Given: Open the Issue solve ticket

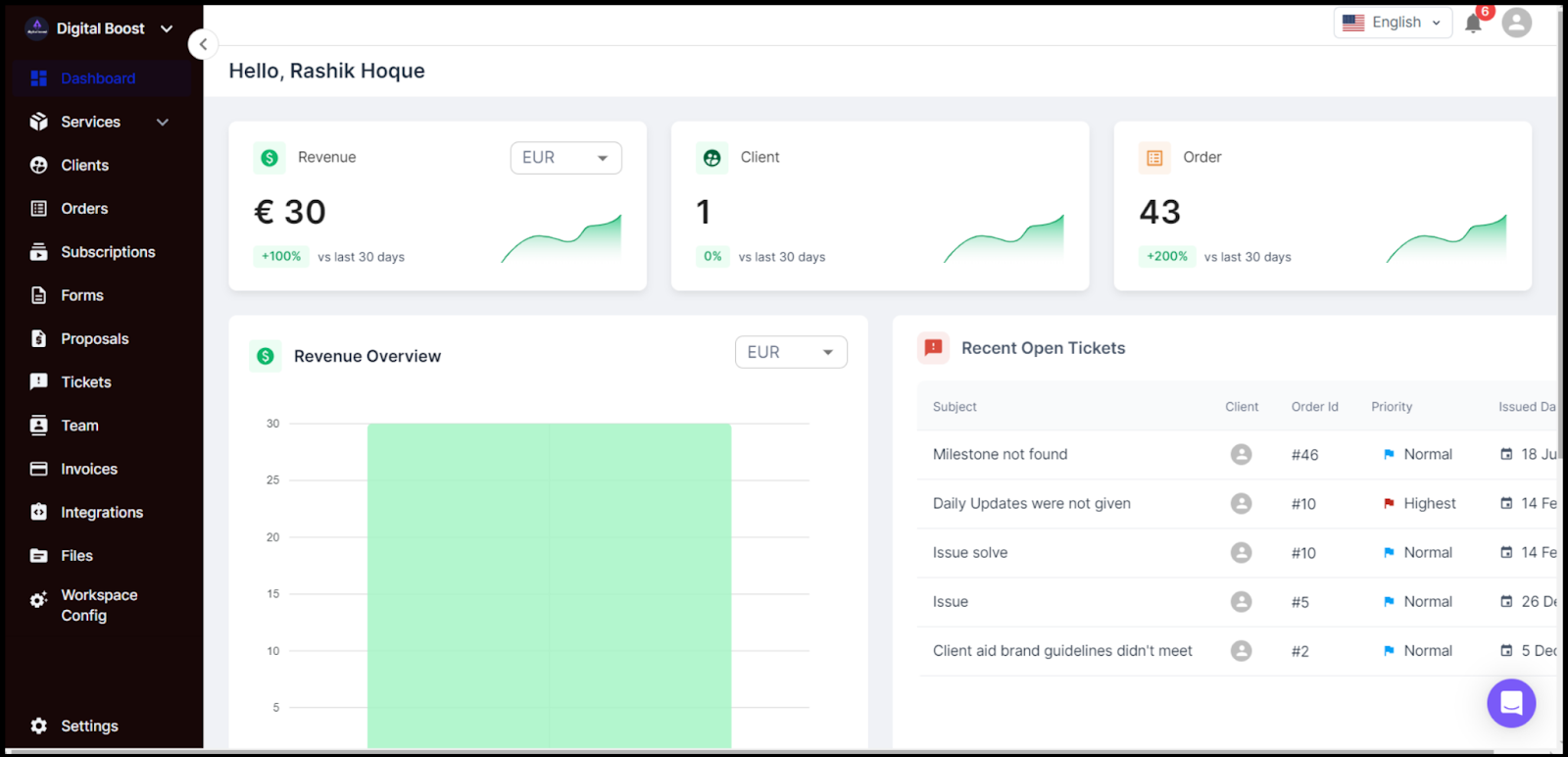Looking at the screenshot, I should point(970,552).
